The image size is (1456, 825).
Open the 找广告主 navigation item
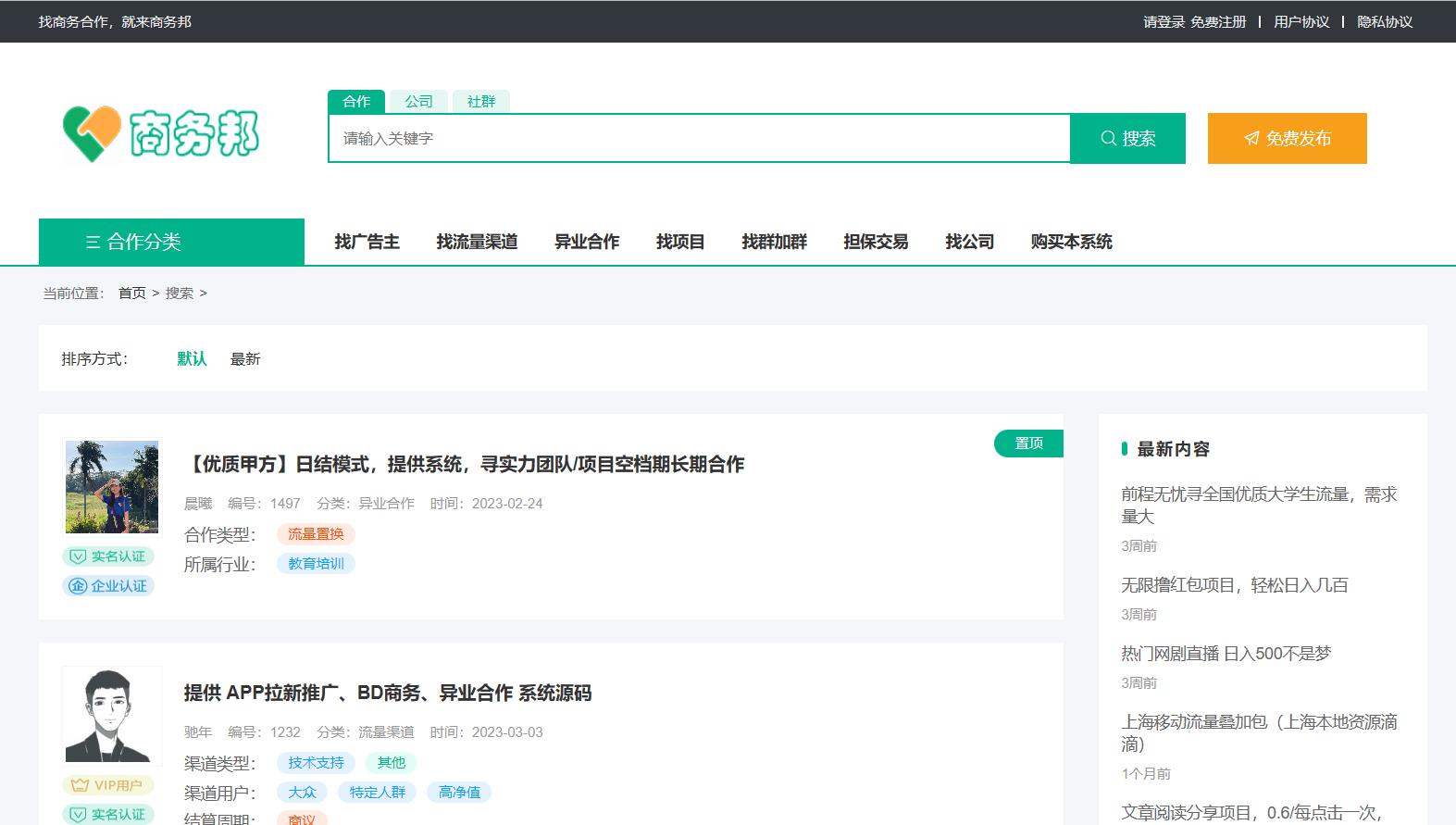(x=367, y=243)
